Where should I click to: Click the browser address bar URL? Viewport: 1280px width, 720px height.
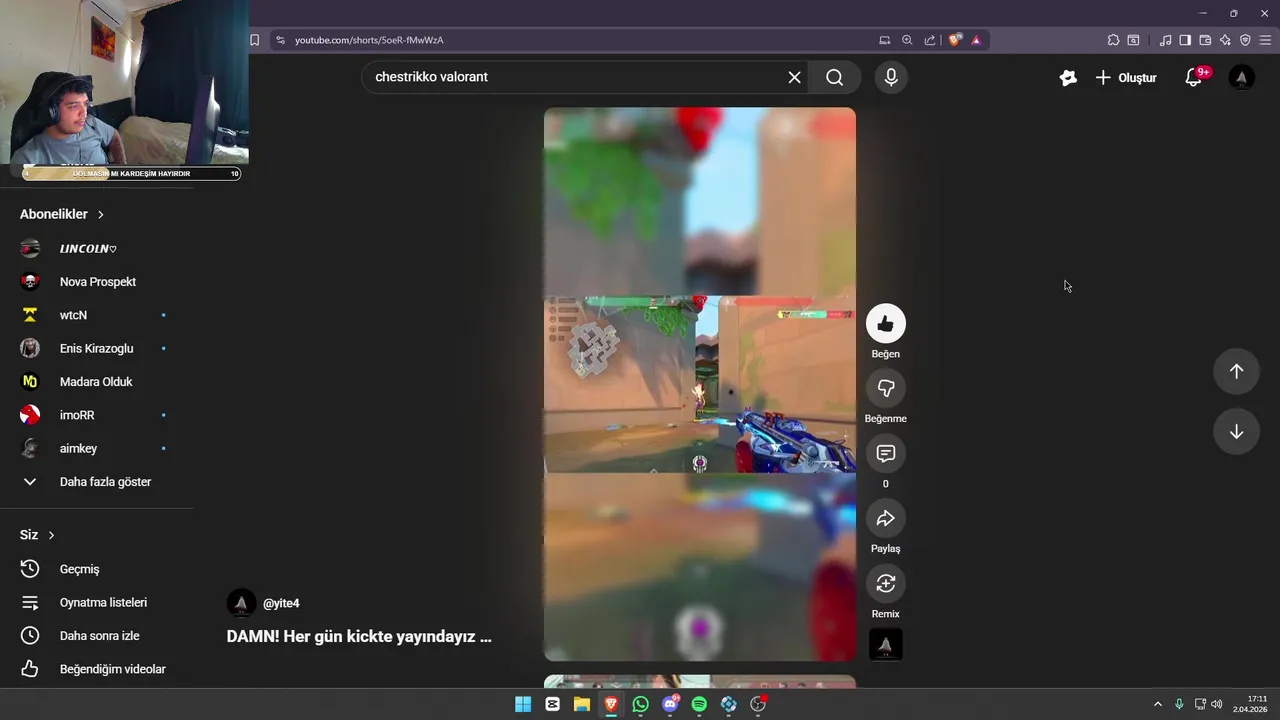click(369, 40)
